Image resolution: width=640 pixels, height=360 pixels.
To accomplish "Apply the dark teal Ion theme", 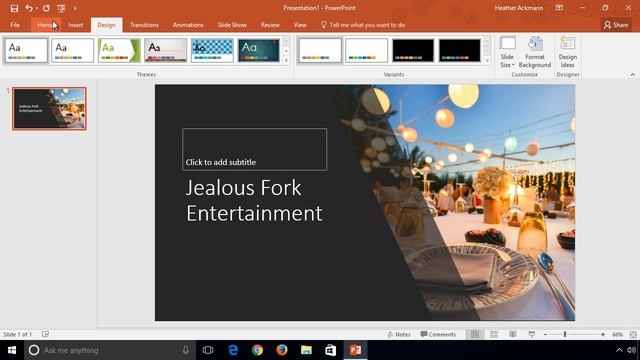I will (259, 51).
